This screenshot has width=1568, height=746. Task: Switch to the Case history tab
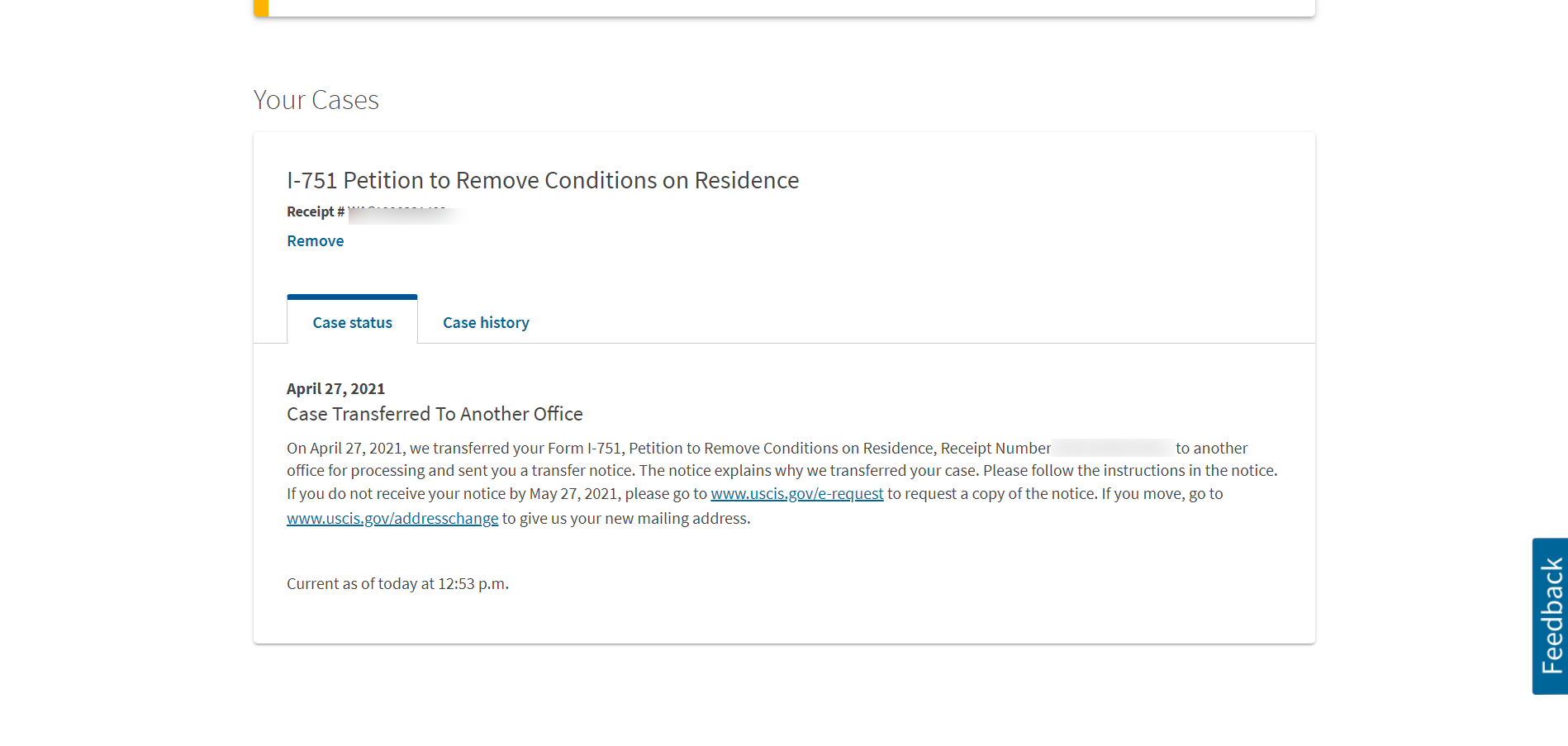point(486,323)
